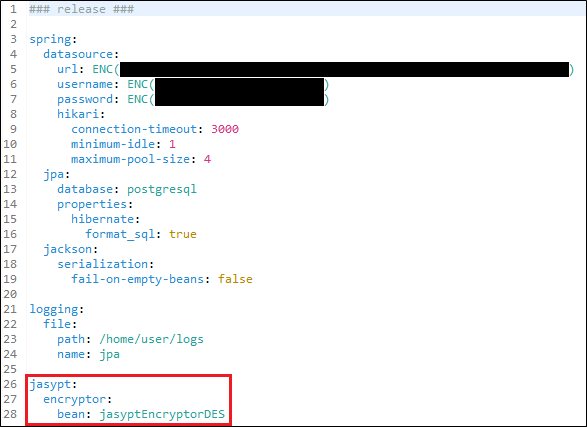Select the 'spring' key
This screenshot has width=587, height=427.
50,40
